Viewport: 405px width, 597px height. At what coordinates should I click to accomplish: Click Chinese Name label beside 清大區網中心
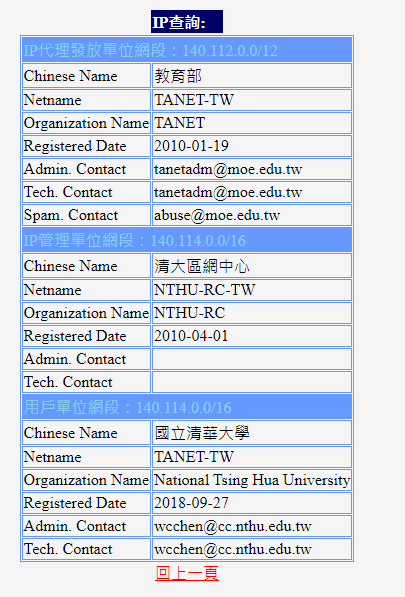(x=70, y=266)
